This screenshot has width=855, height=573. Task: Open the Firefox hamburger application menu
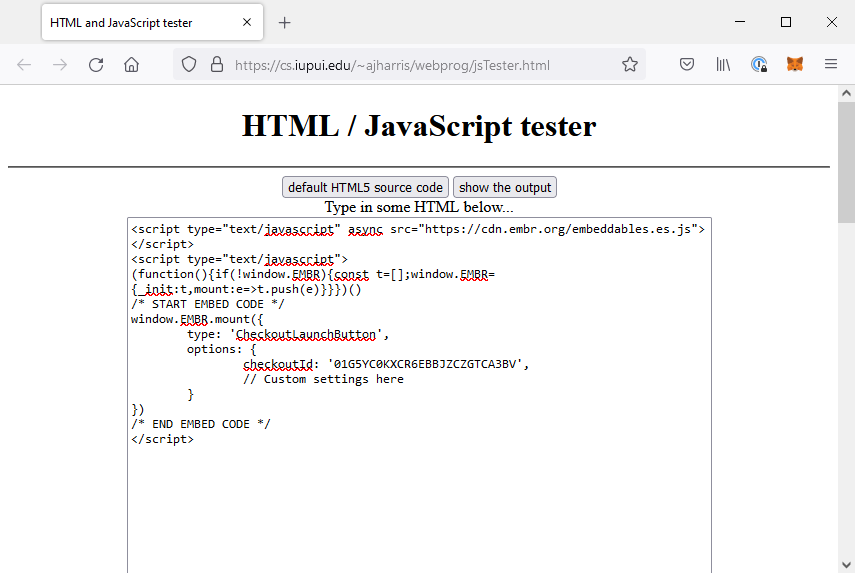point(830,64)
